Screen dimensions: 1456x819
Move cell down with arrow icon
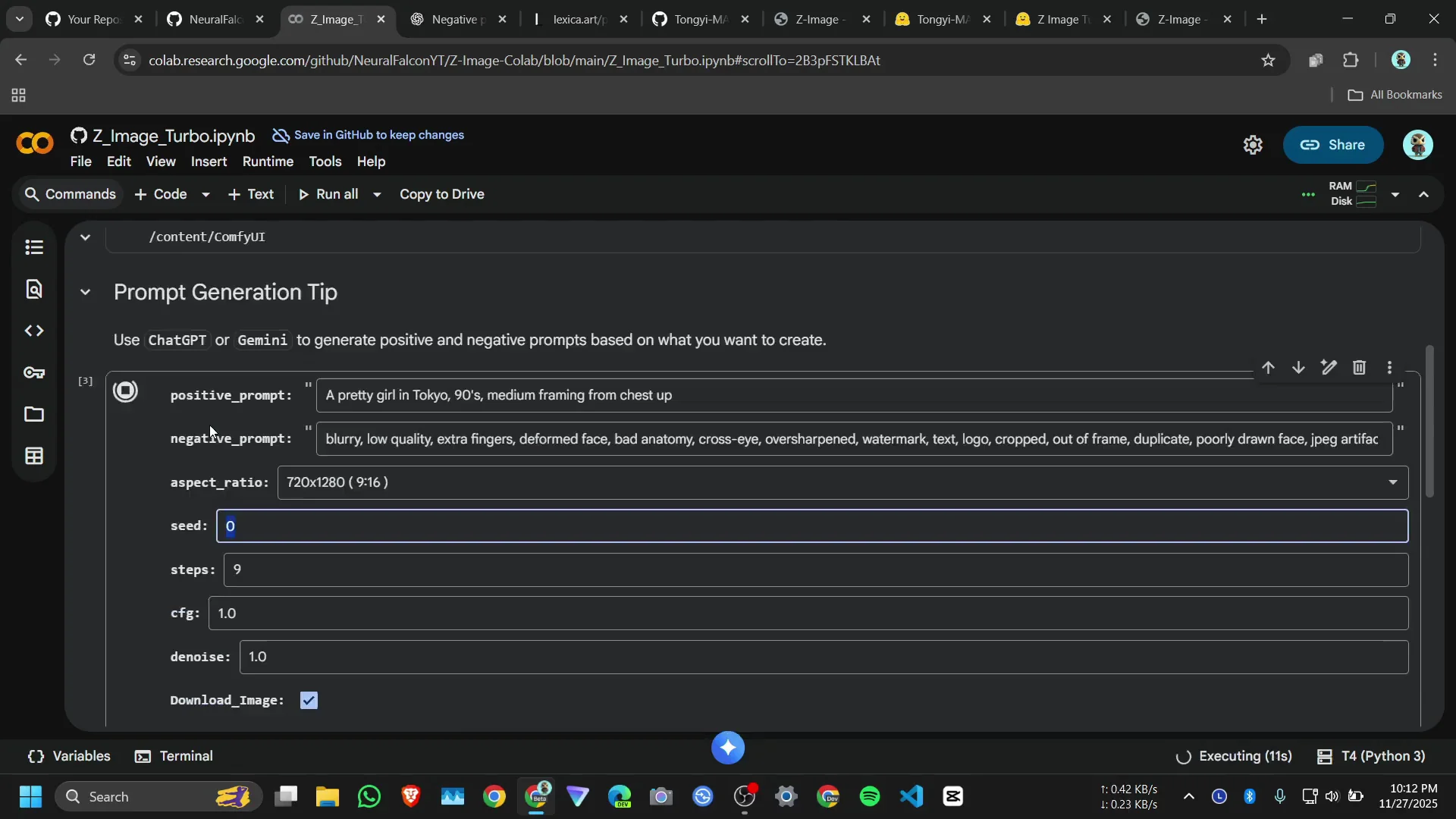1298,368
